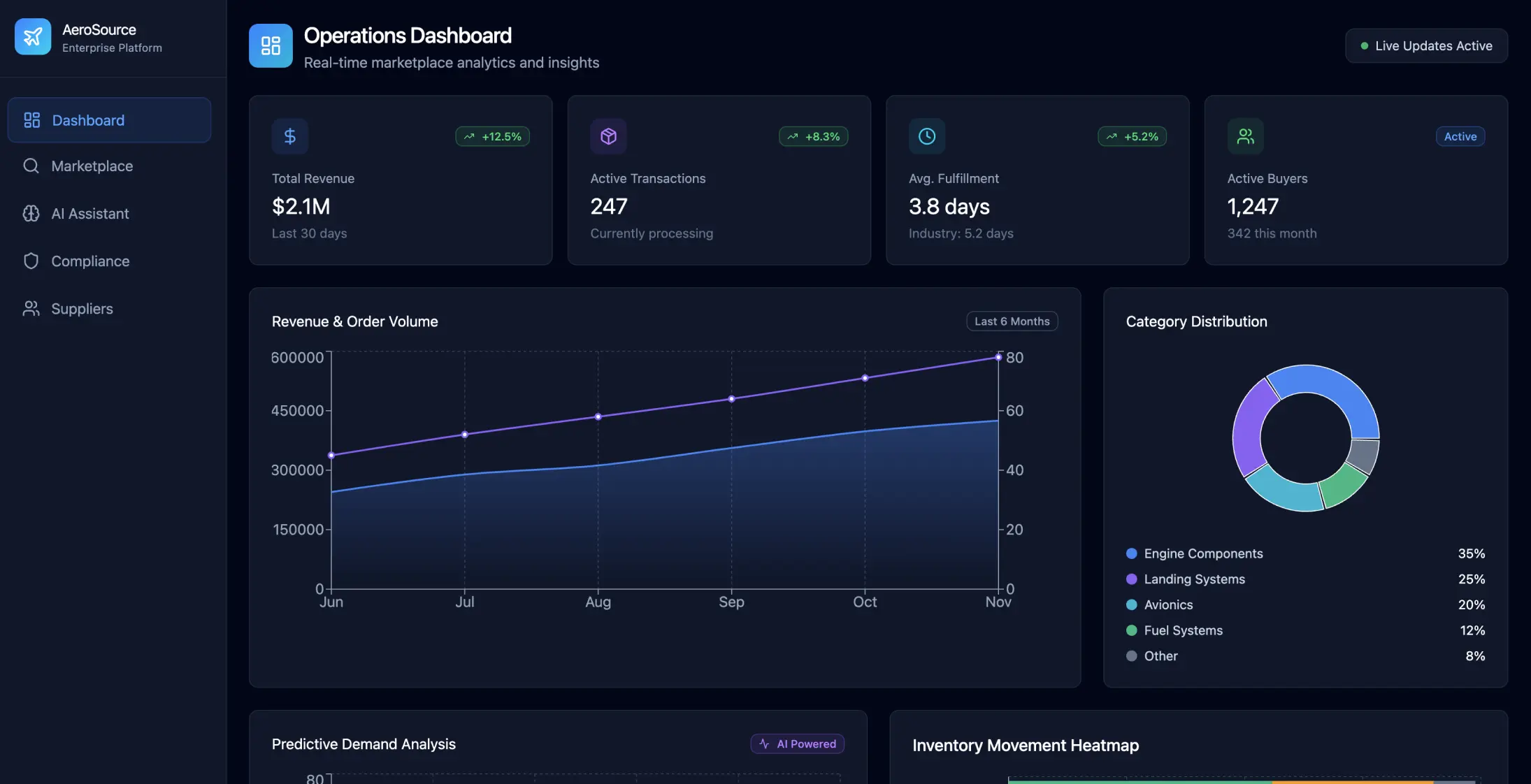Screen dimensions: 1531x784
Task: Select the AI Assistant brain icon
Action: tap(32, 213)
